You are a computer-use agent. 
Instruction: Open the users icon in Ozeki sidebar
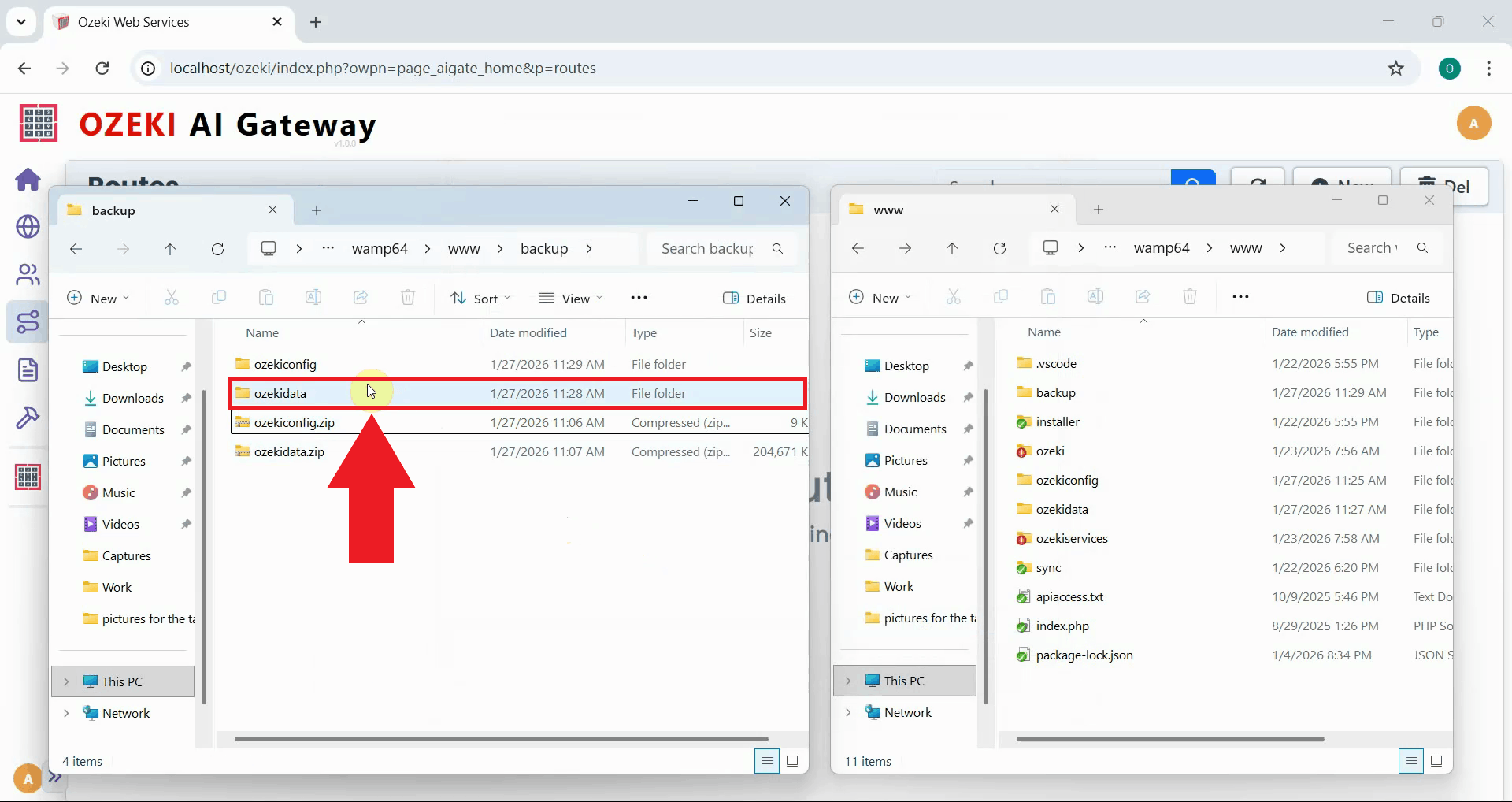point(28,274)
